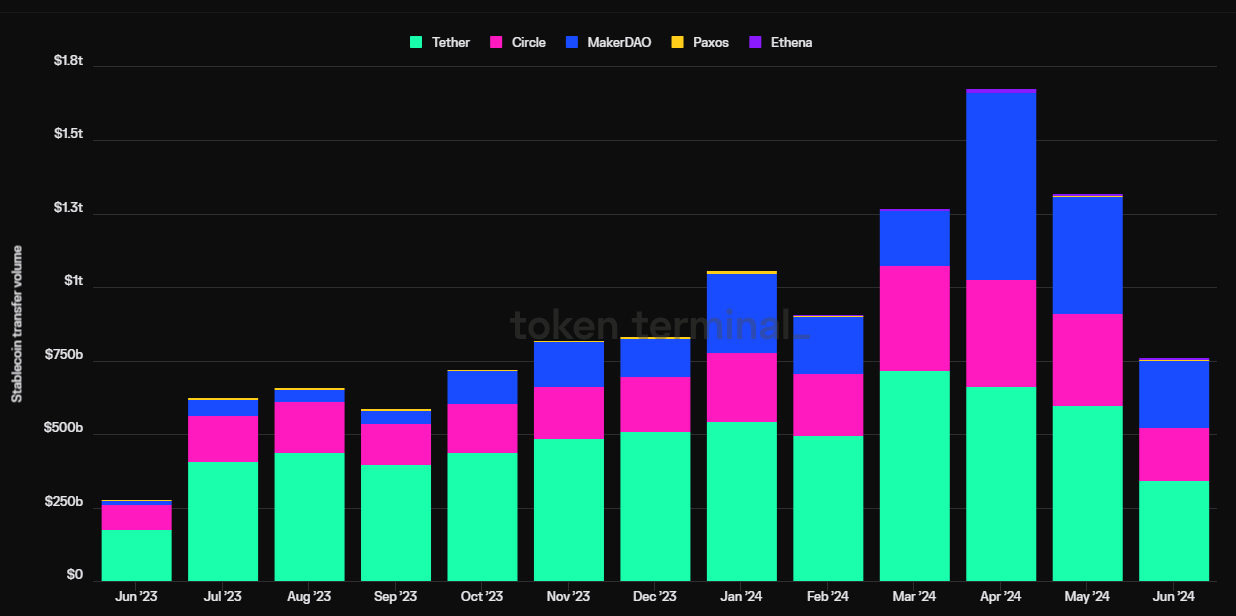Click the Apr '24 x-axis label

pos(1000,597)
